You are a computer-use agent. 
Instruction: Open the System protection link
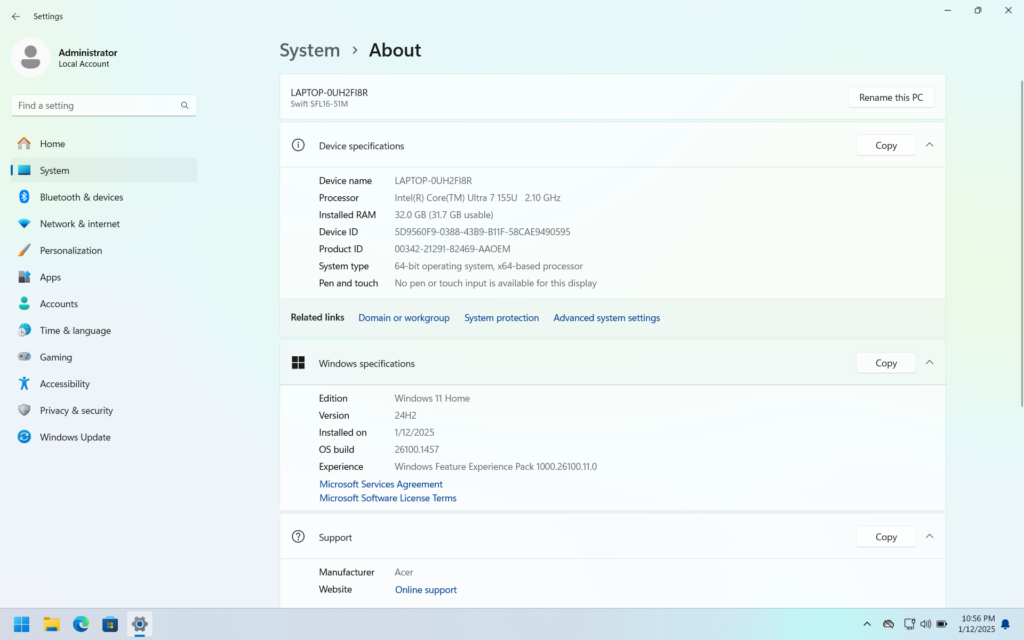point(502,318)
